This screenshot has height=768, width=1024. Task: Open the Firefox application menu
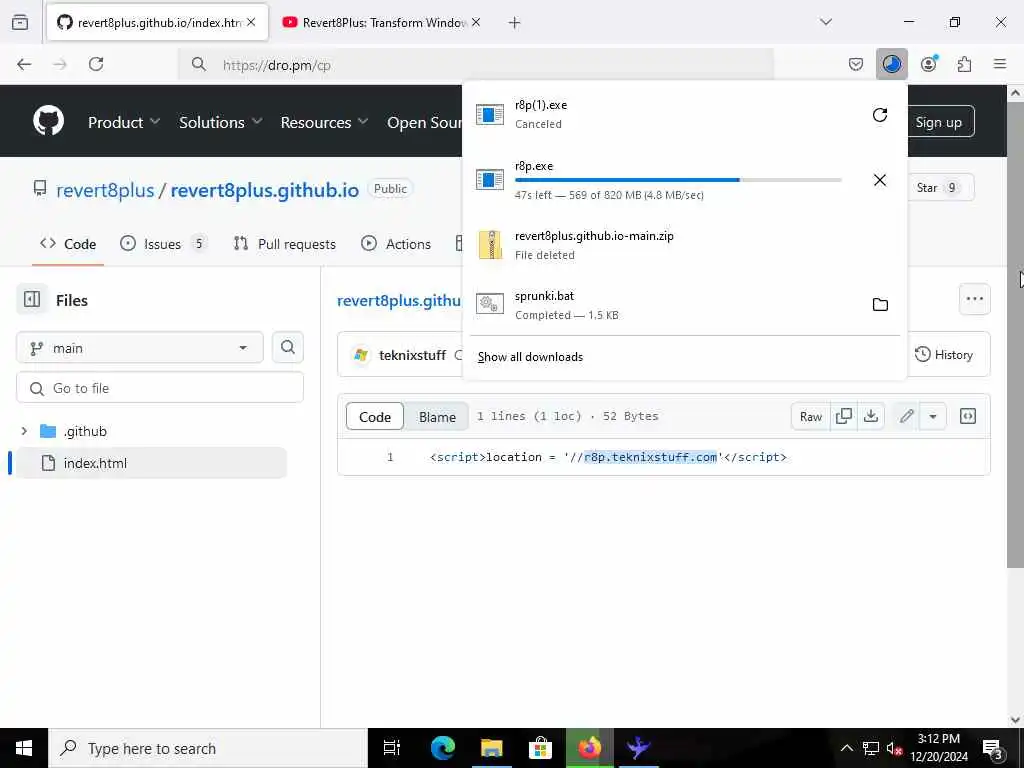pos(1000,64)
